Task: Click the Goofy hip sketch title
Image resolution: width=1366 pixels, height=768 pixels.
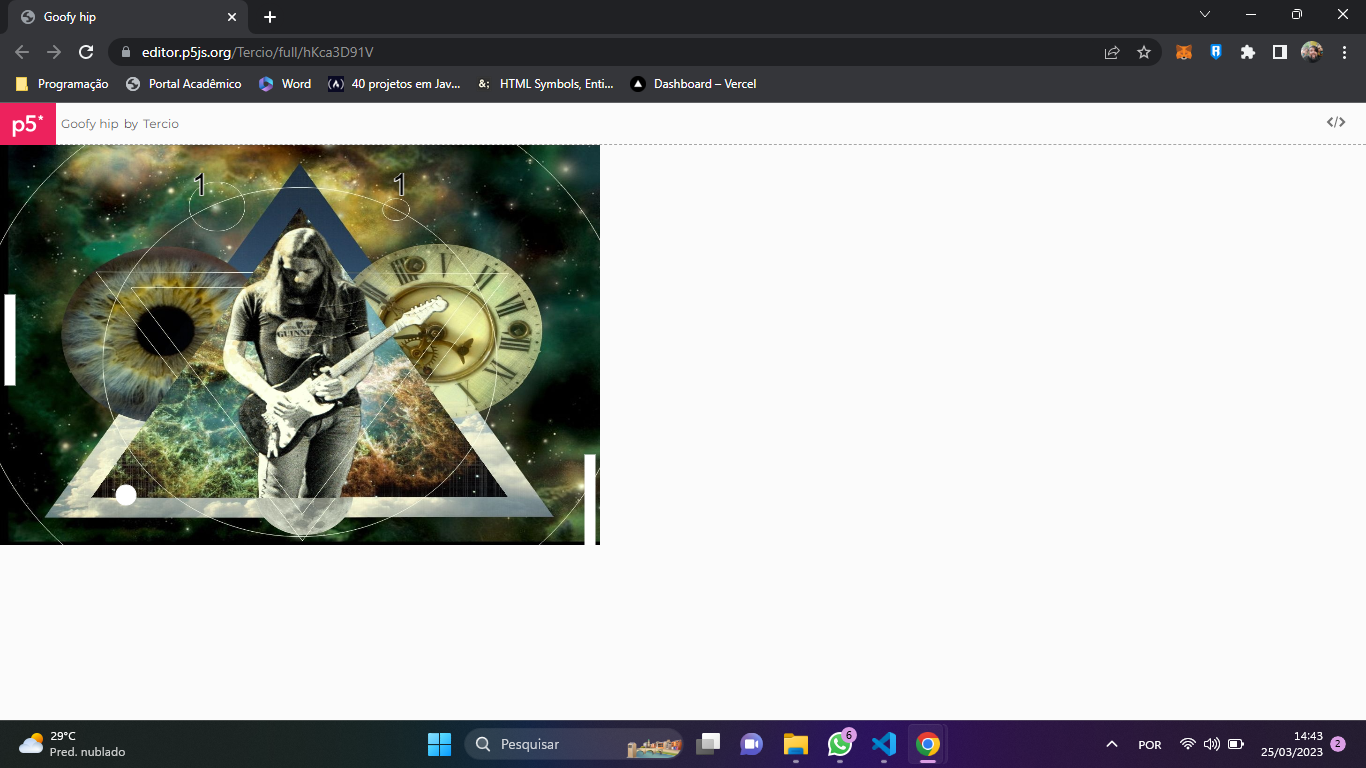Action: (90, 124)
